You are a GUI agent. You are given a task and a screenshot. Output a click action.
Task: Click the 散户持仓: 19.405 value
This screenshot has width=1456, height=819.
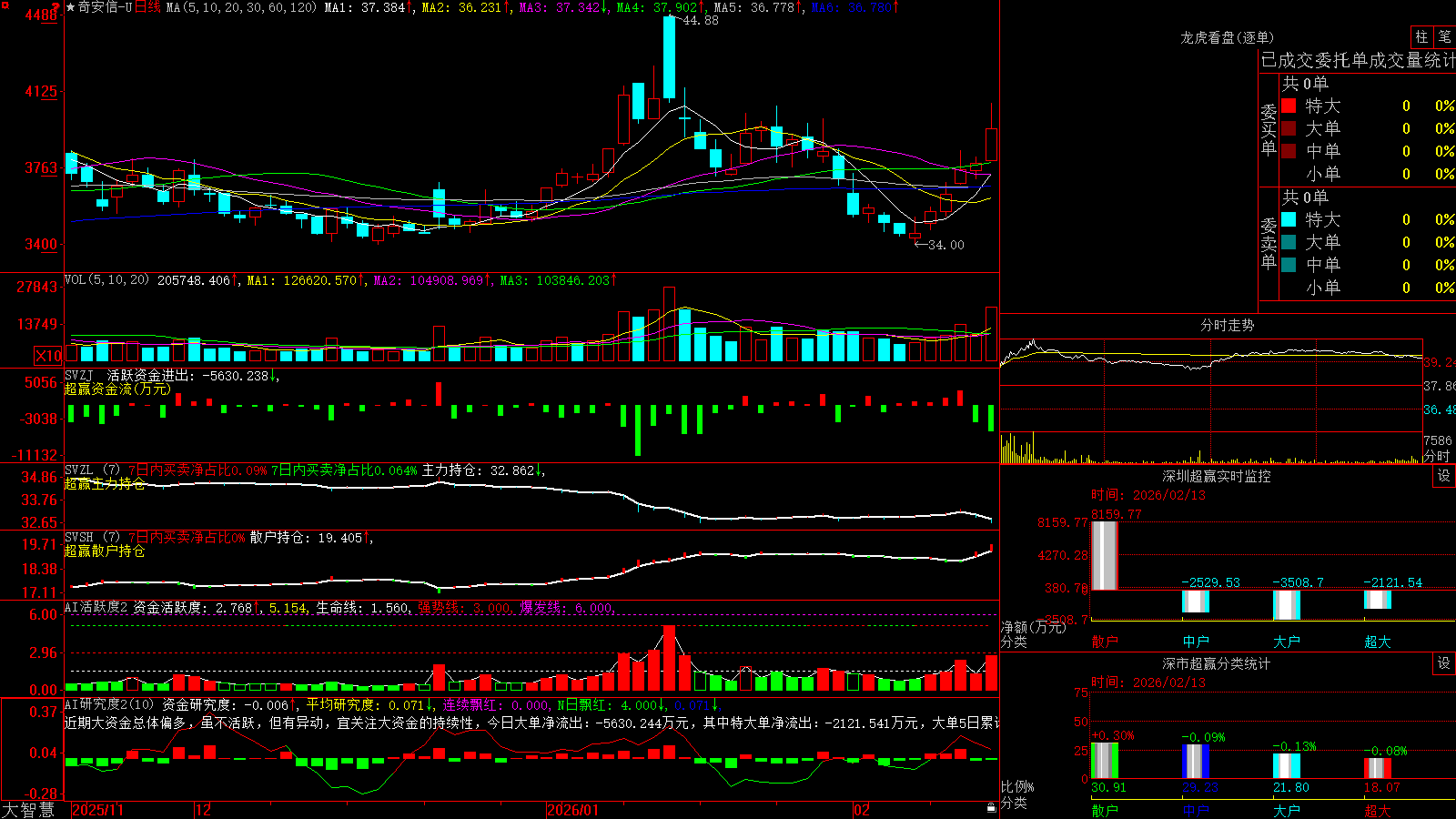click(x=310, y=538)
